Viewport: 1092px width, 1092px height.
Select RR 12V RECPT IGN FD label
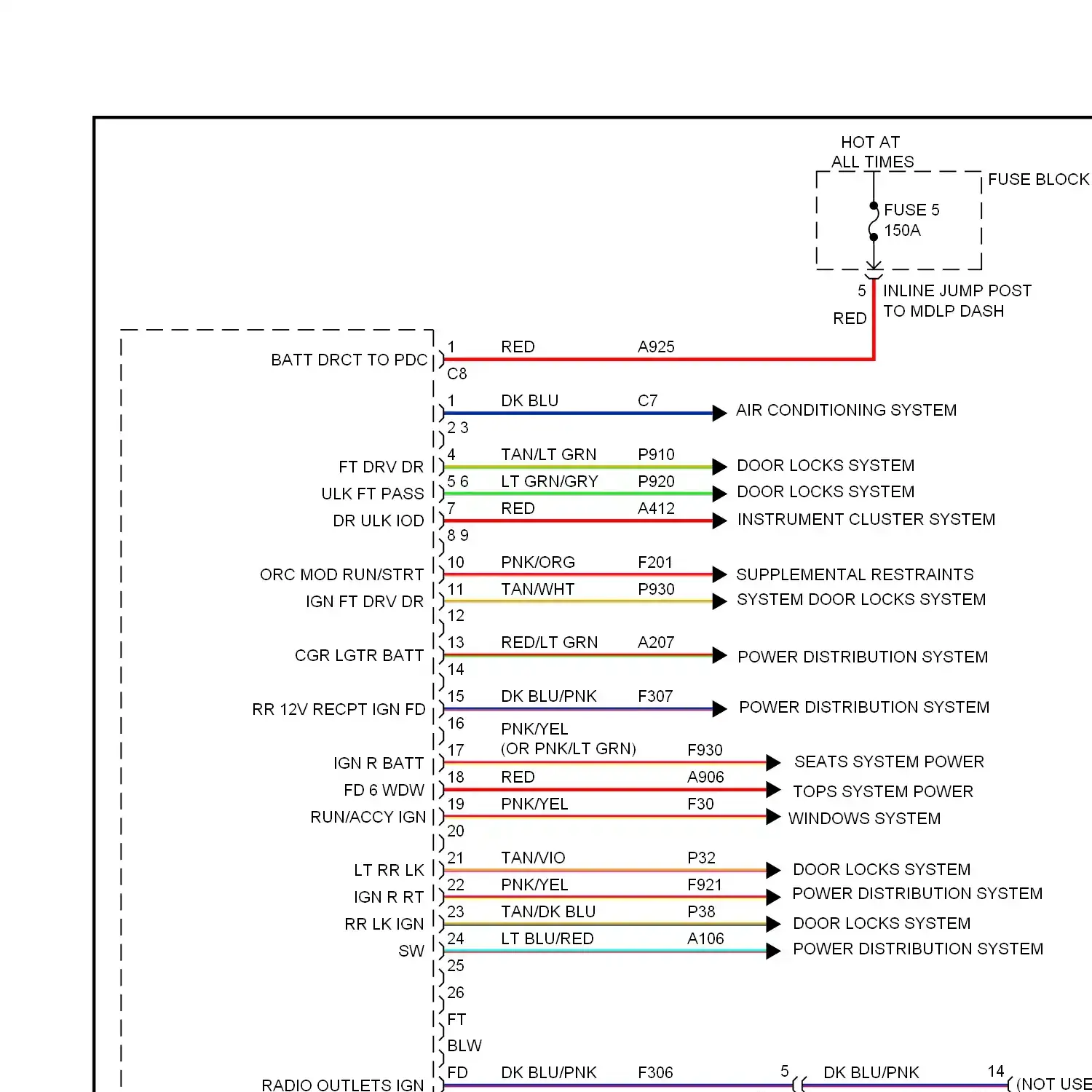point(339,709)
